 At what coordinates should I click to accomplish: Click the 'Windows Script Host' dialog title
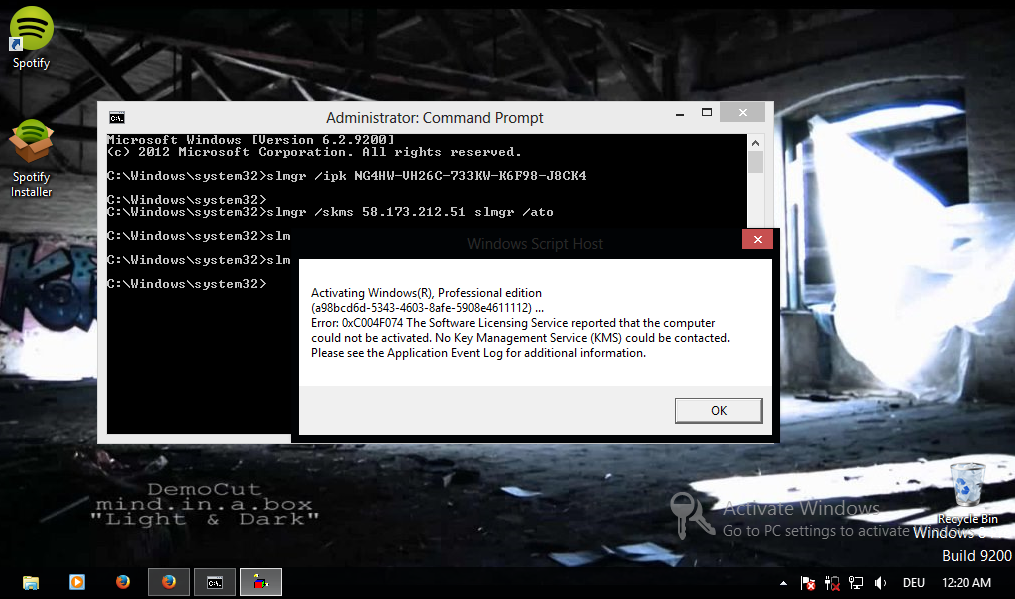535,244
